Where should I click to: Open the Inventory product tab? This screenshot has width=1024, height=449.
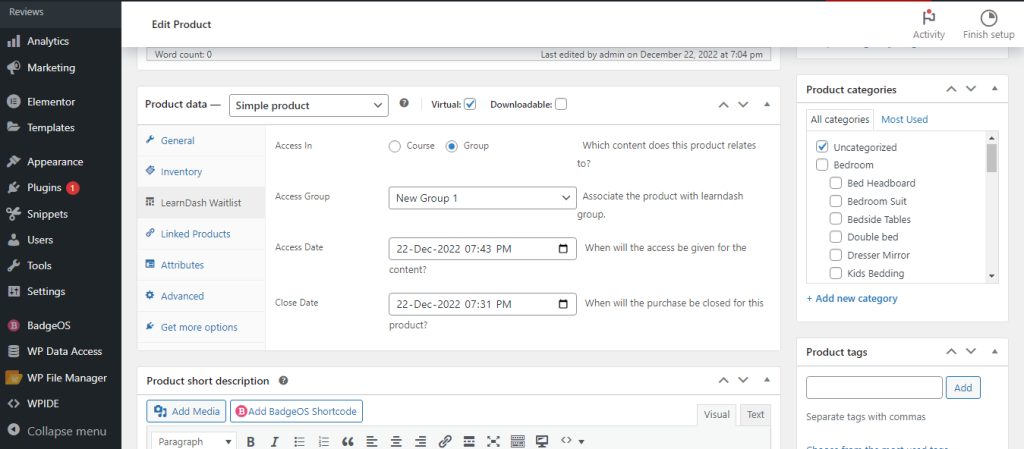(x=201, y=172)
